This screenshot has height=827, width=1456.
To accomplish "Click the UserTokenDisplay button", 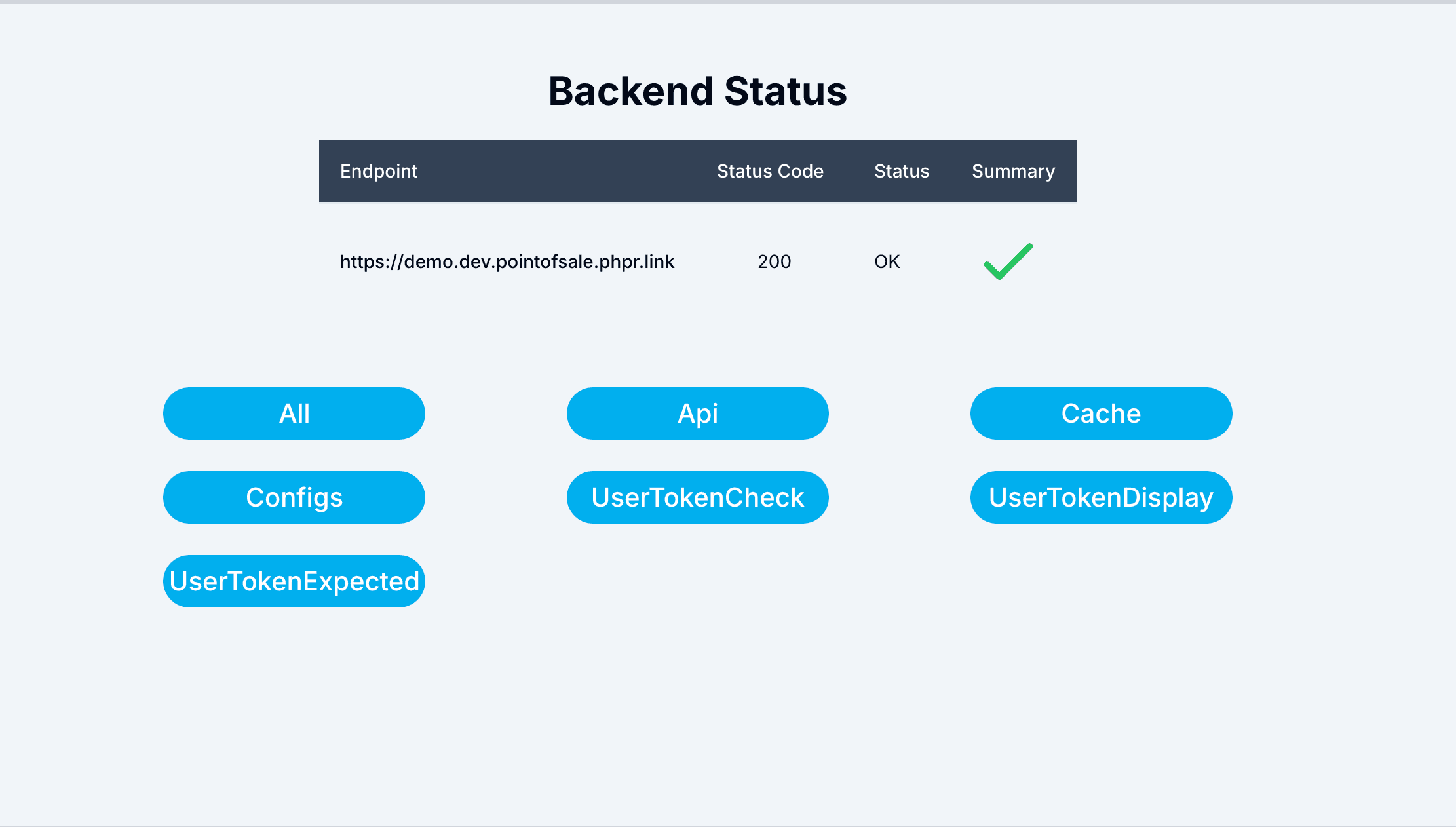I will click(1101, 497).
